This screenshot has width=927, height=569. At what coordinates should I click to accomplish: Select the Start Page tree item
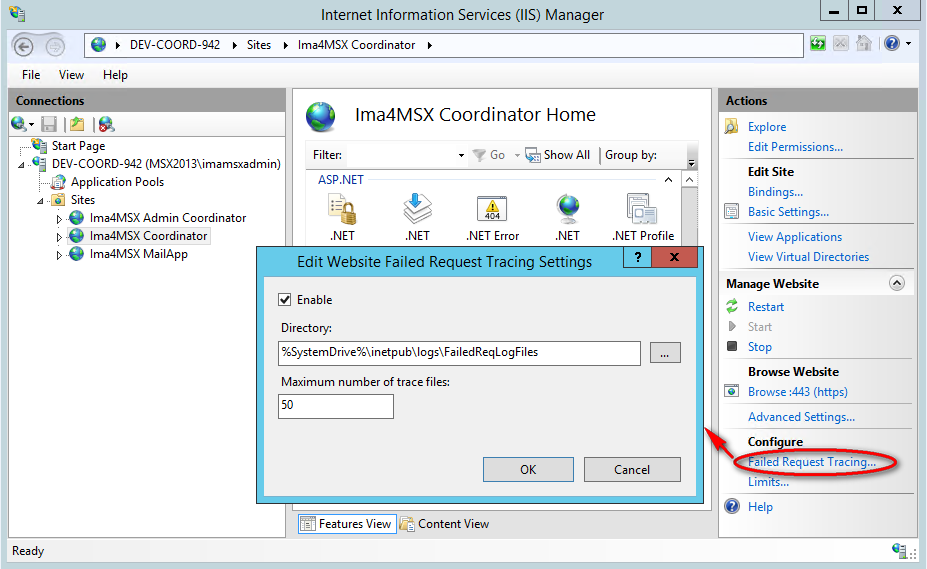[78, 146]
